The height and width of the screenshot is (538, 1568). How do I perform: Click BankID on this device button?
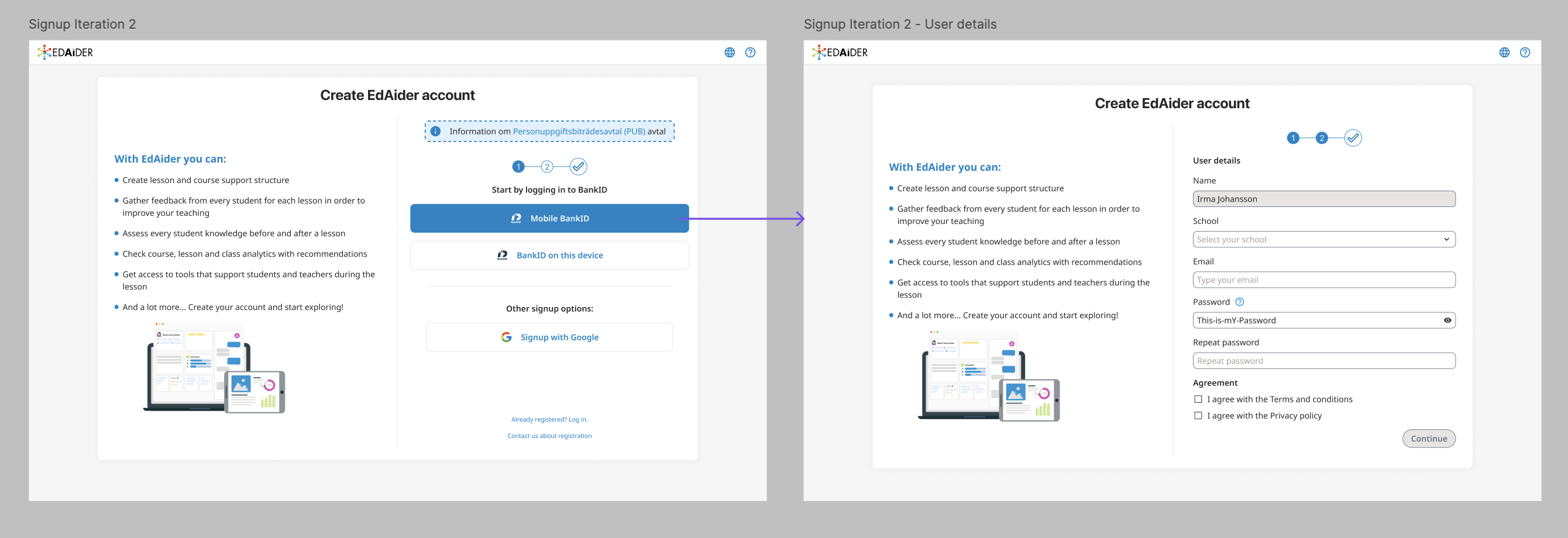pyautogui.click(x=549, y=256)
